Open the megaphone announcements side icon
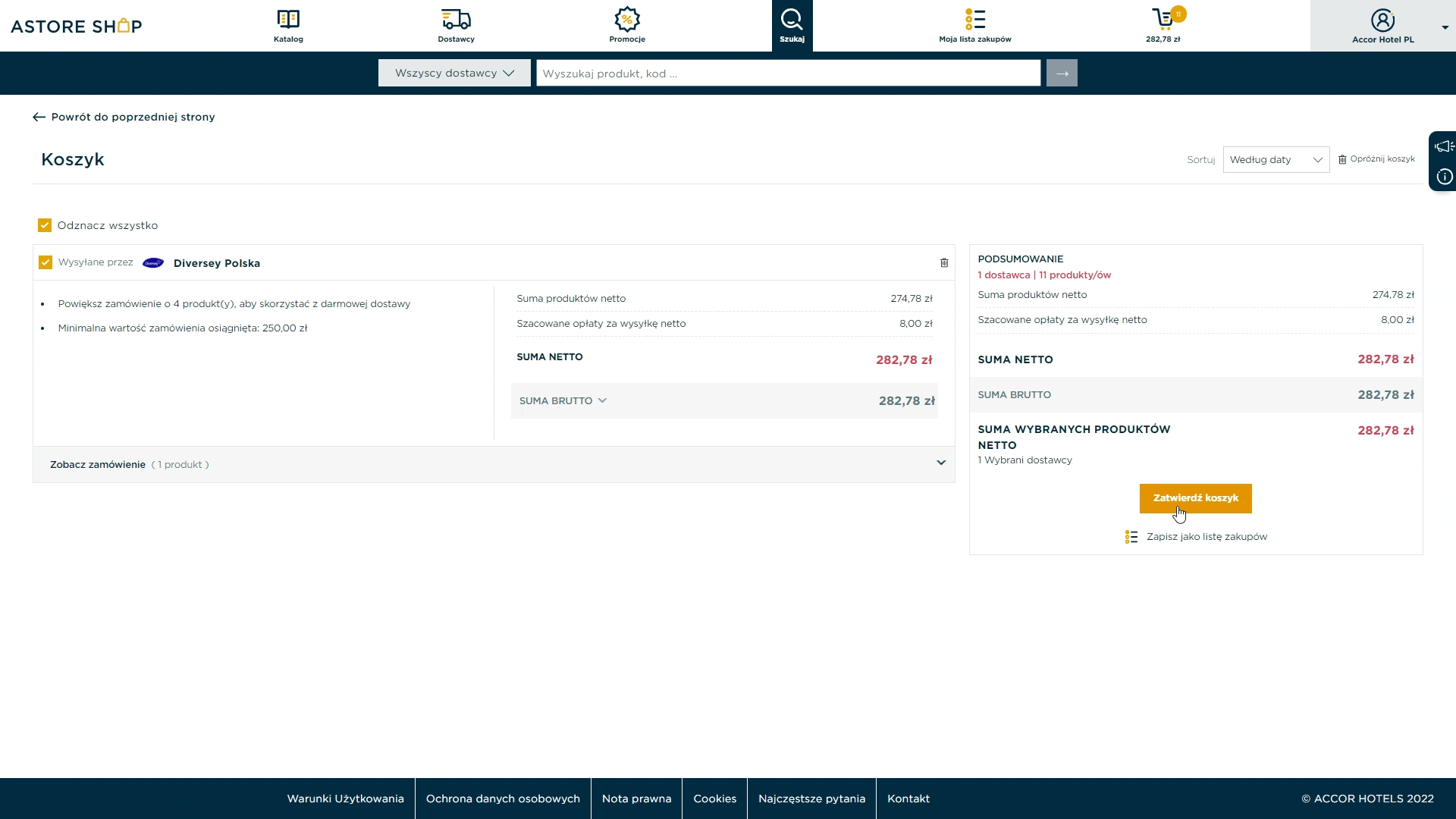Image resolution: width=1456 pixels, height=819 pixels. tap(1444, 146)
